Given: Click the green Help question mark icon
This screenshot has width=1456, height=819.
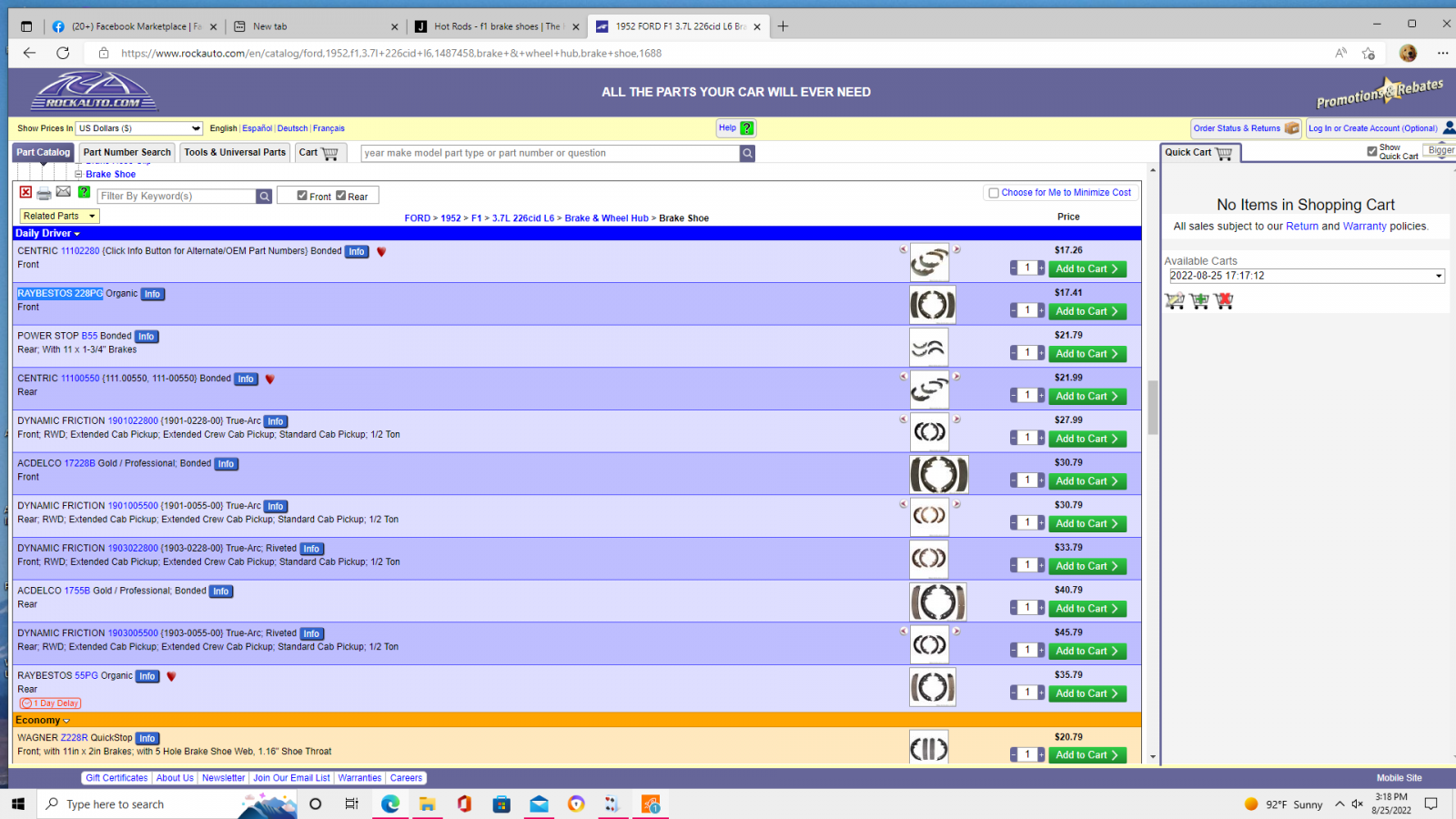Looking at the screenshot, I should 747,128.
